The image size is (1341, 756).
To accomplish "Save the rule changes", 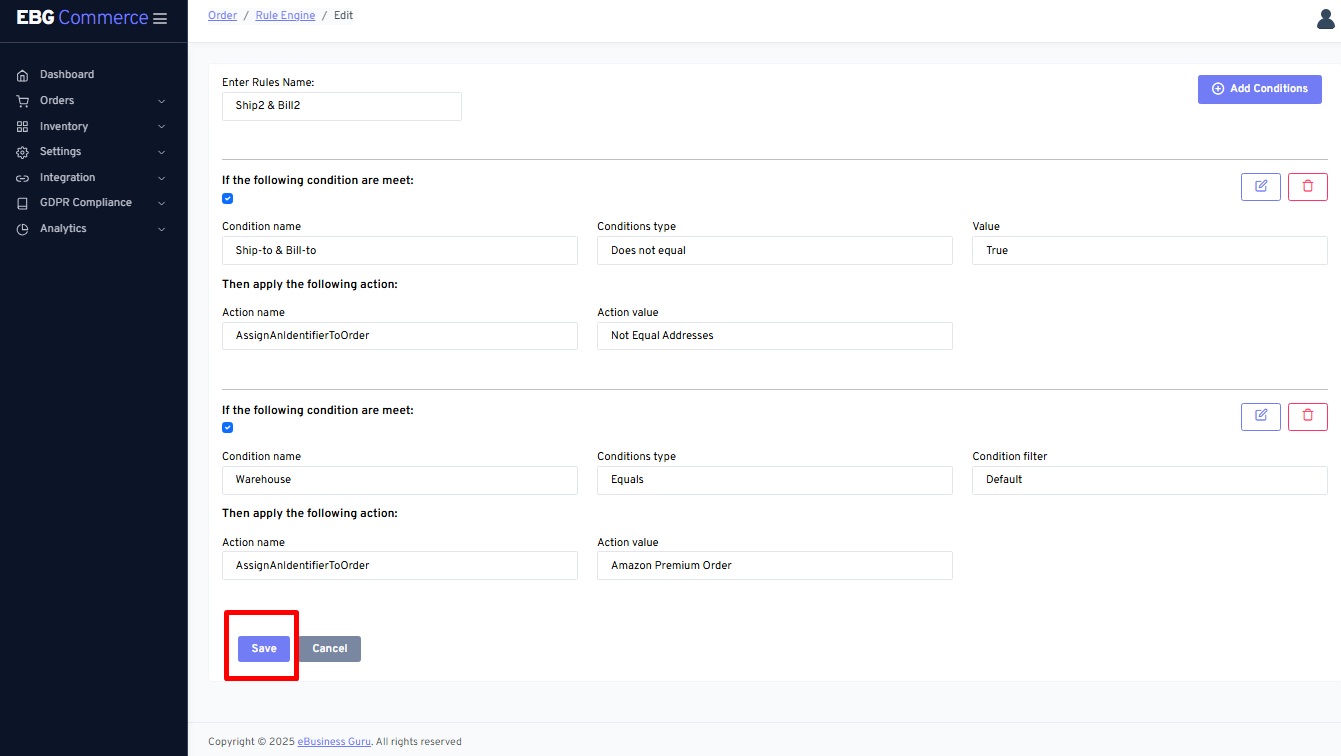I will tap(264, 649).
